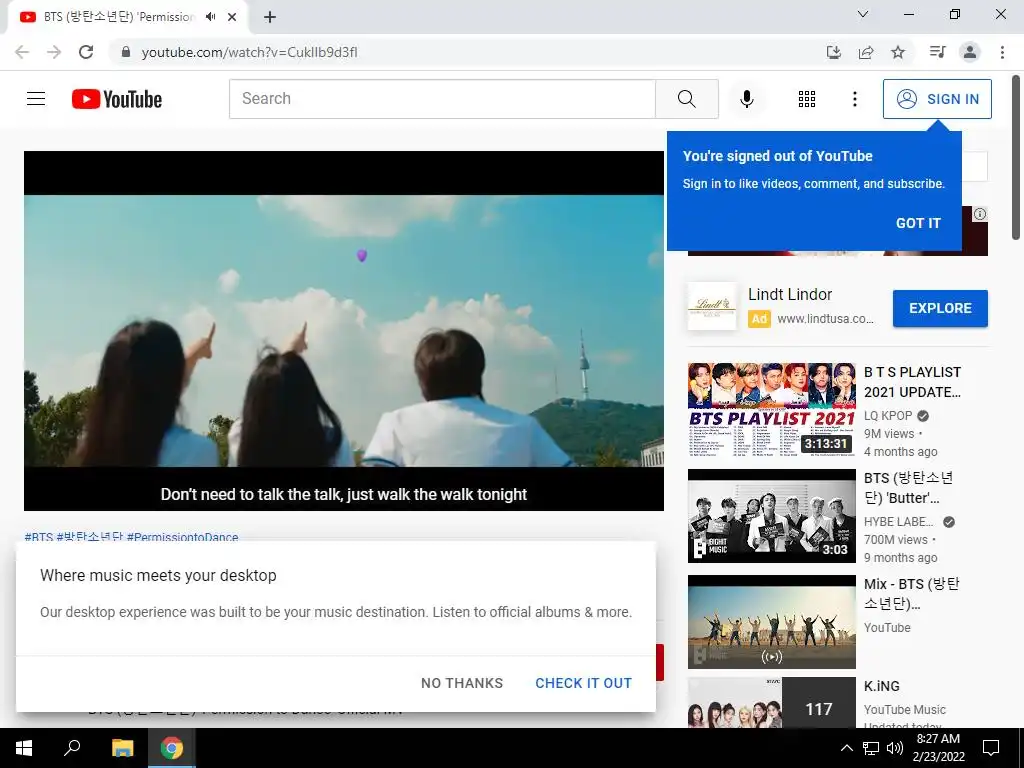The width and height of the screenshot is (1024, 768).
Task: Search with your voice microphone
Action: pos(746,99)
